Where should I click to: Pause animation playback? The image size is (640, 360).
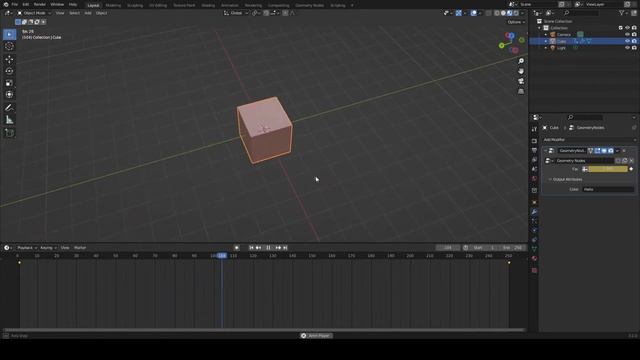268,248
